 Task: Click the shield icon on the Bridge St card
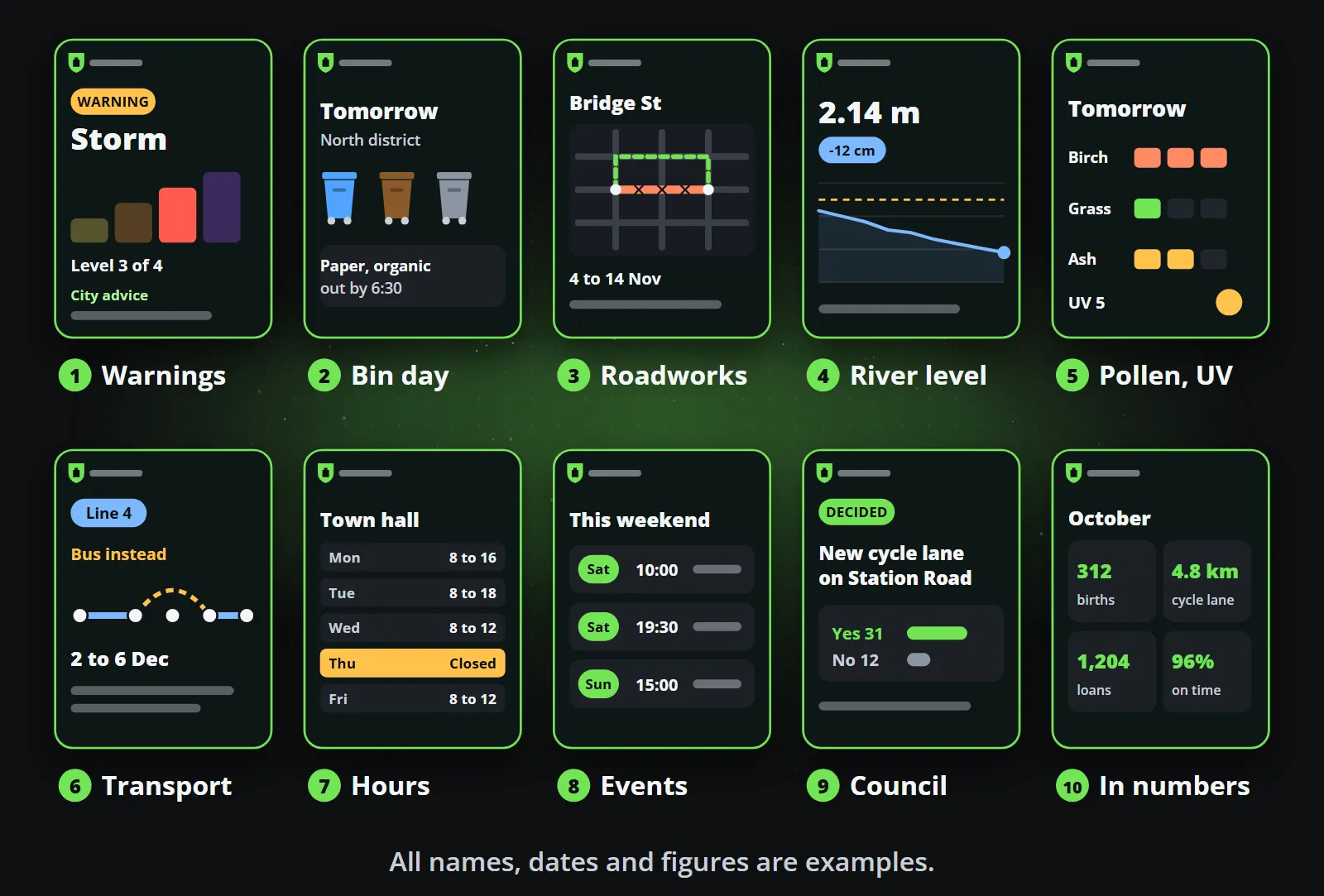click(575, 62)
